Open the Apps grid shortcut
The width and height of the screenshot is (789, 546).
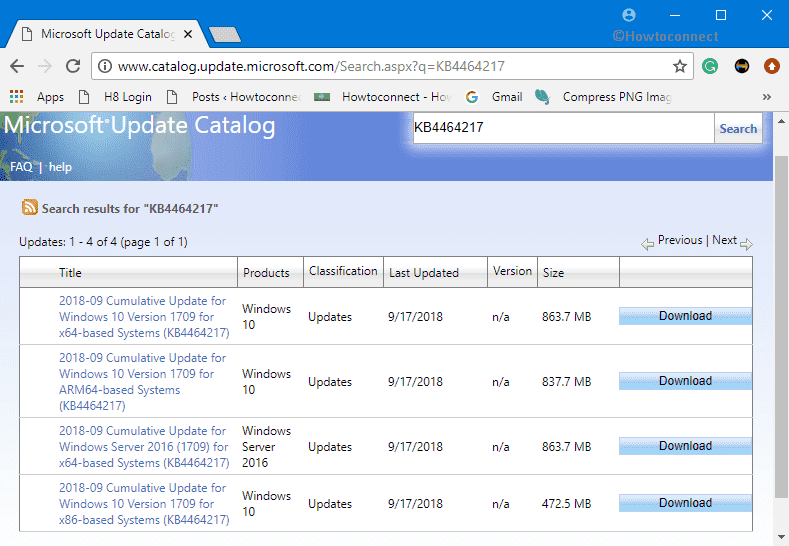pos(36,97)
